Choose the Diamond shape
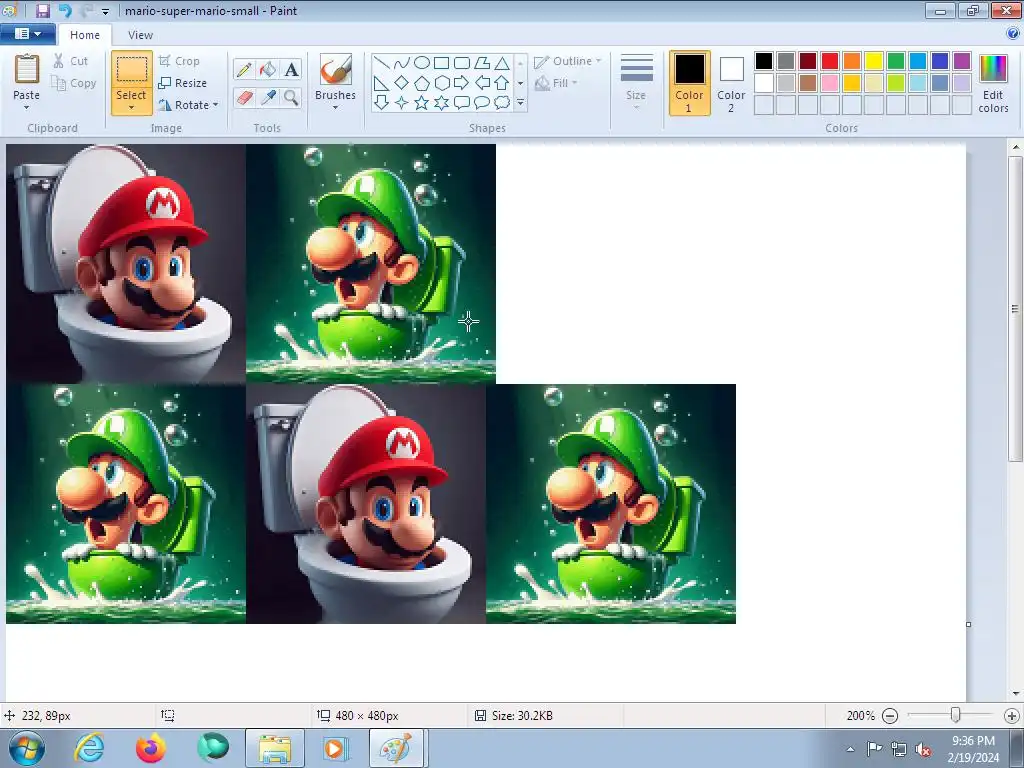1024x768 pixels. (x=402, y=83)
